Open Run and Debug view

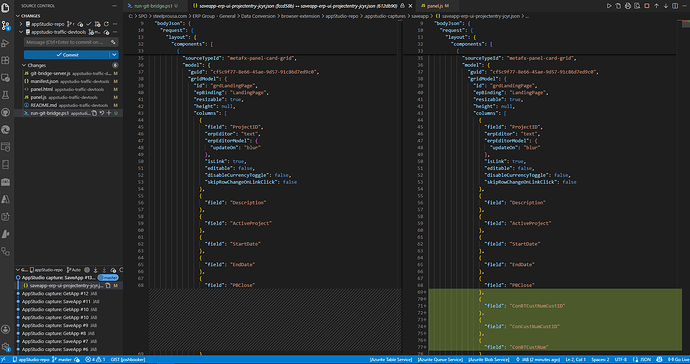coord(5,43)
